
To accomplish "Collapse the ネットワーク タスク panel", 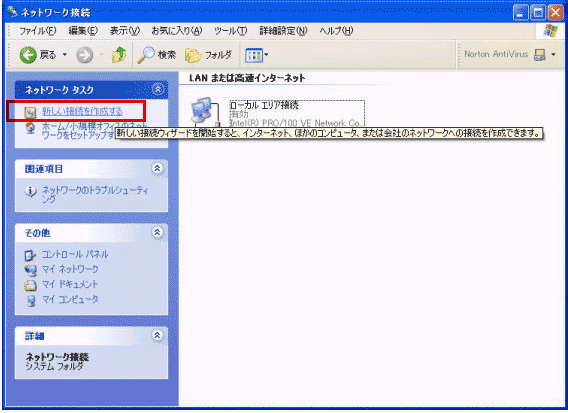I will (158, 89).
